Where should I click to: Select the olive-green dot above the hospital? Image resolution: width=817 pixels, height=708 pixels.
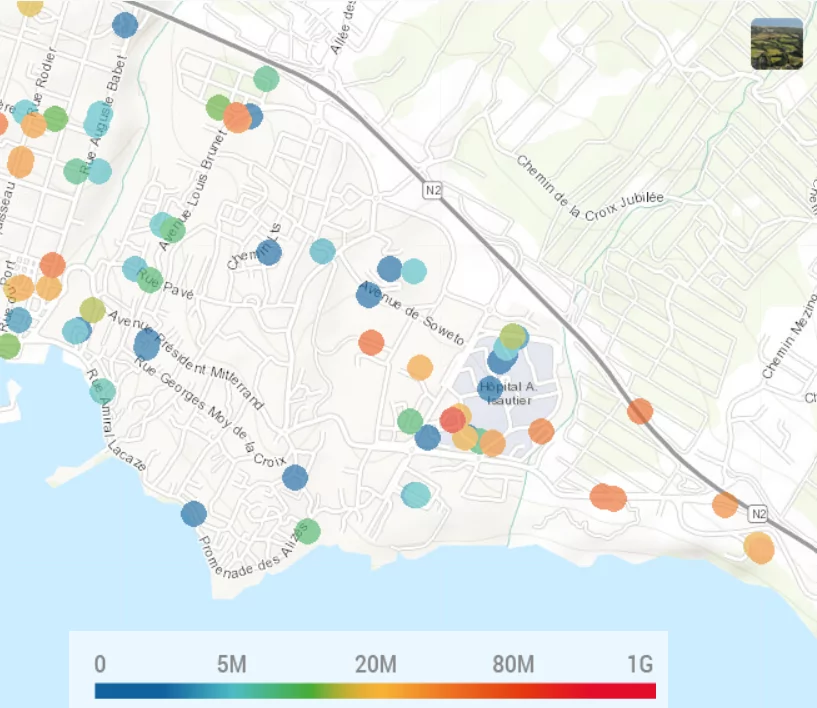pyautogui.click(x=513, y=337)
